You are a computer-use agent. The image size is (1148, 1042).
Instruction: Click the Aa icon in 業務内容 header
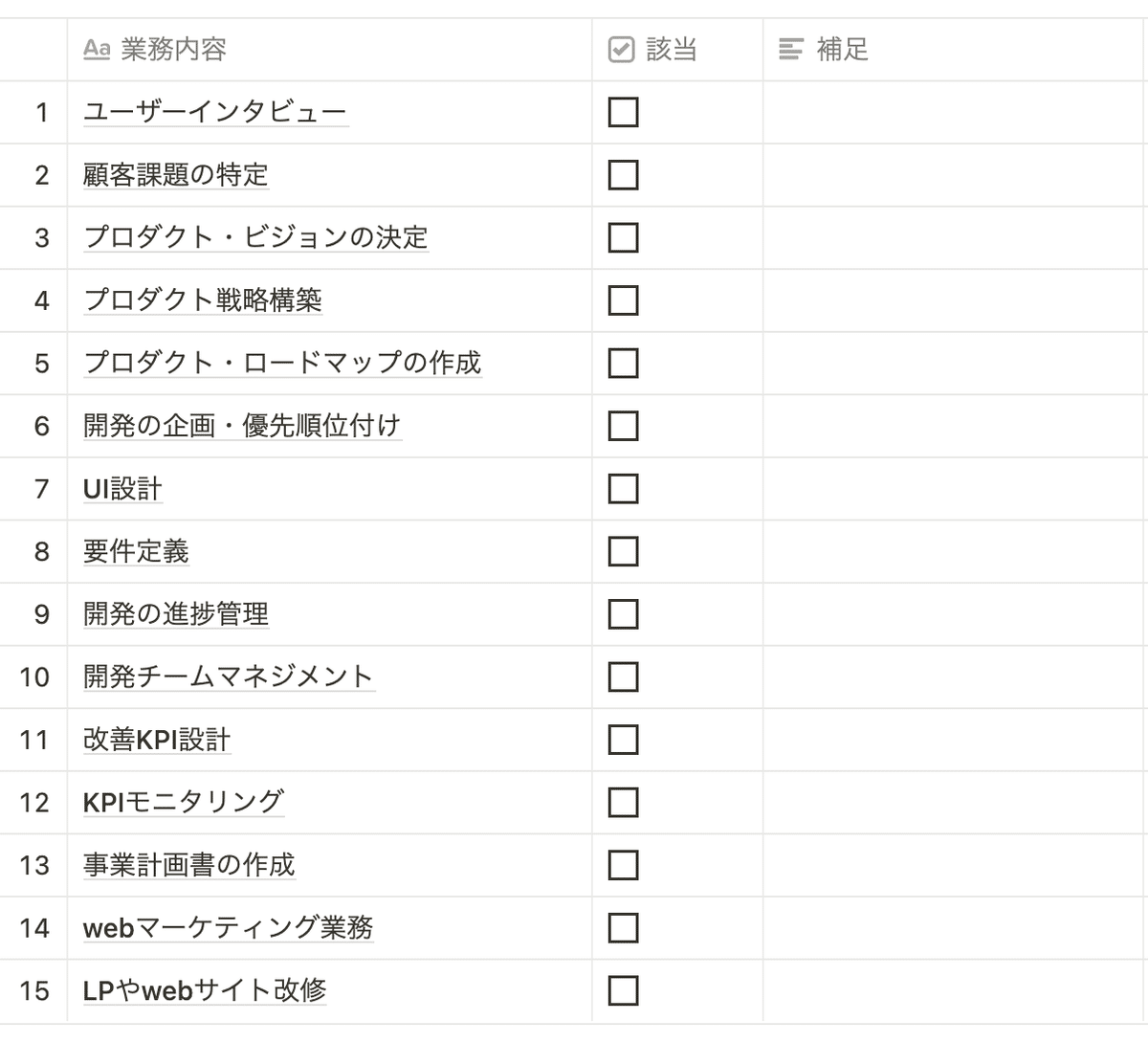pyautogui.click(x=97, y=49)
